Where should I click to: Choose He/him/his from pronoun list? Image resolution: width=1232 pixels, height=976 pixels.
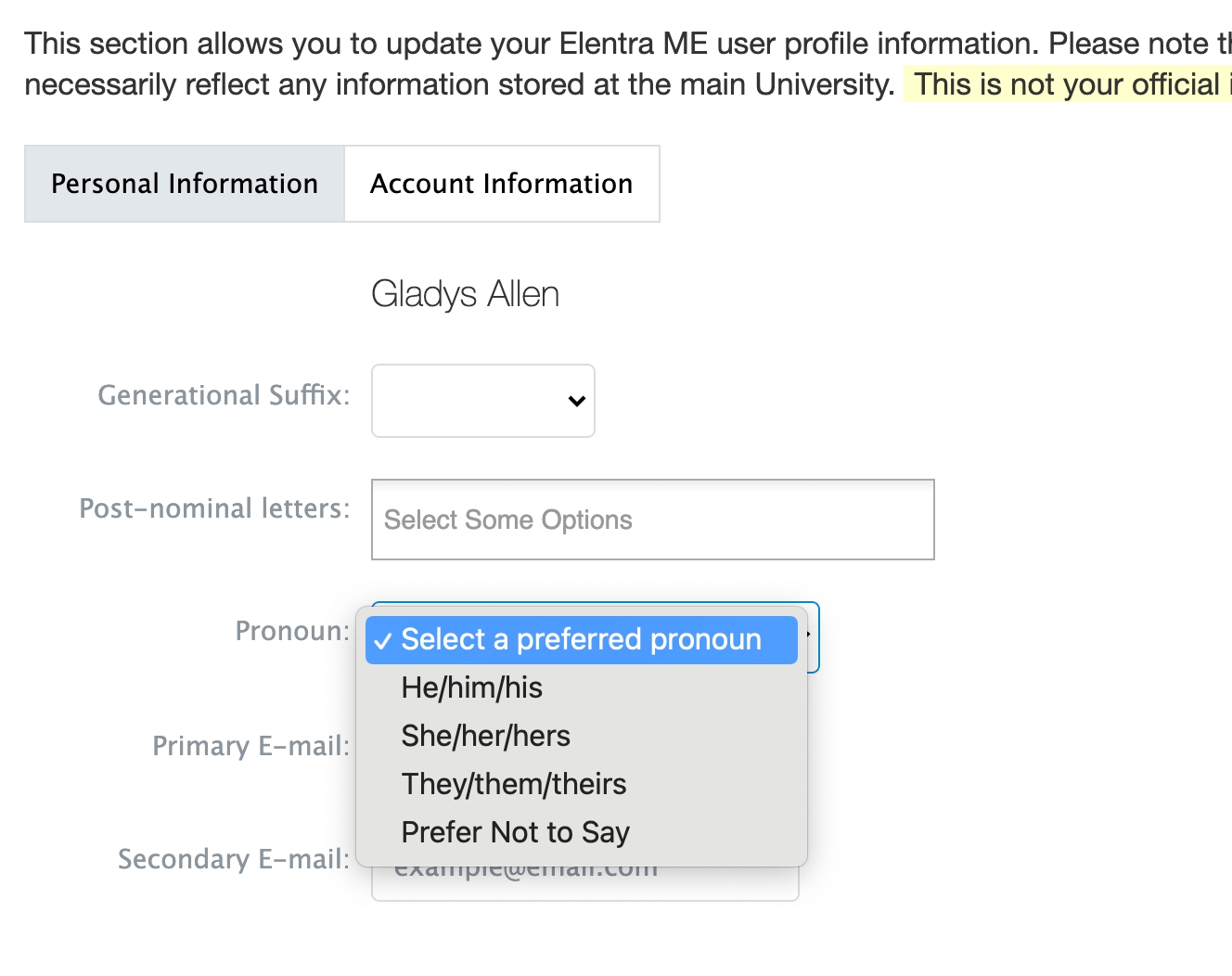point(471,687)
